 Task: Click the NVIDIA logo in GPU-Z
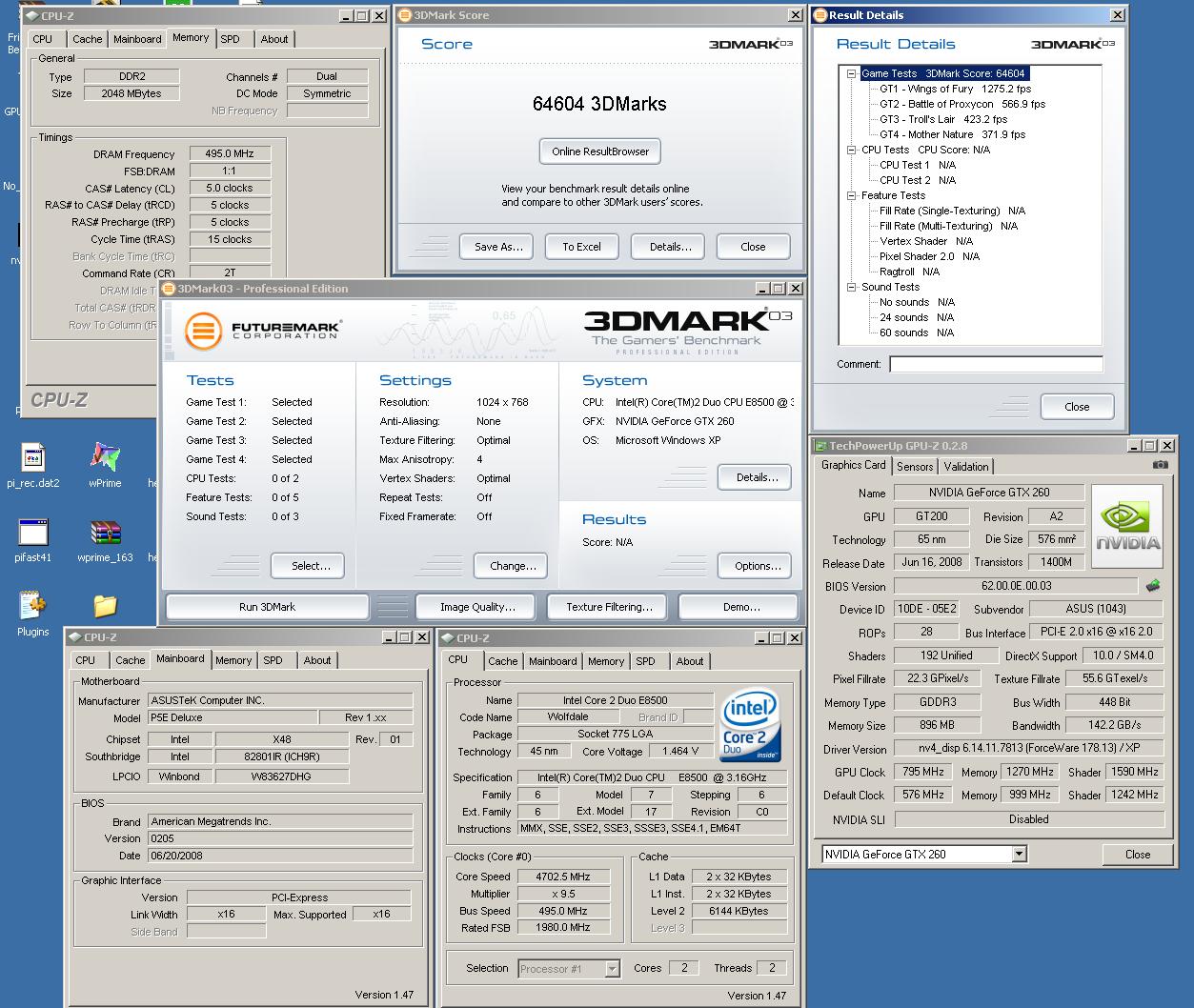[1127, 528]
